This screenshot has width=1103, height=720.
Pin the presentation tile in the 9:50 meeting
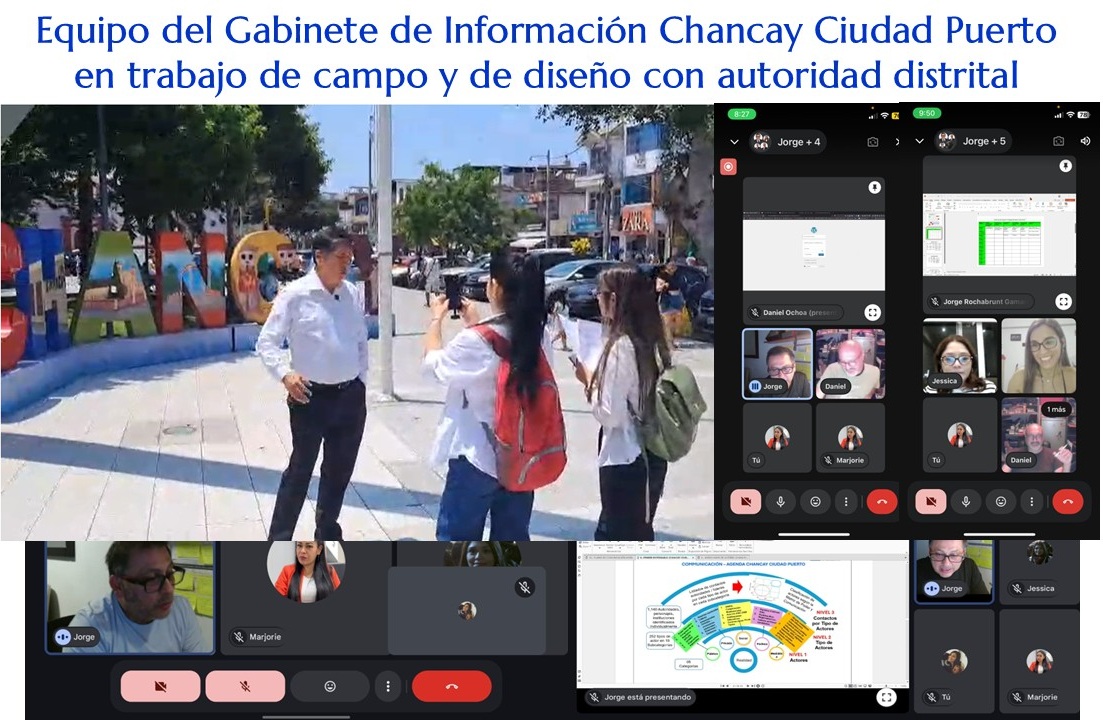1066,166
